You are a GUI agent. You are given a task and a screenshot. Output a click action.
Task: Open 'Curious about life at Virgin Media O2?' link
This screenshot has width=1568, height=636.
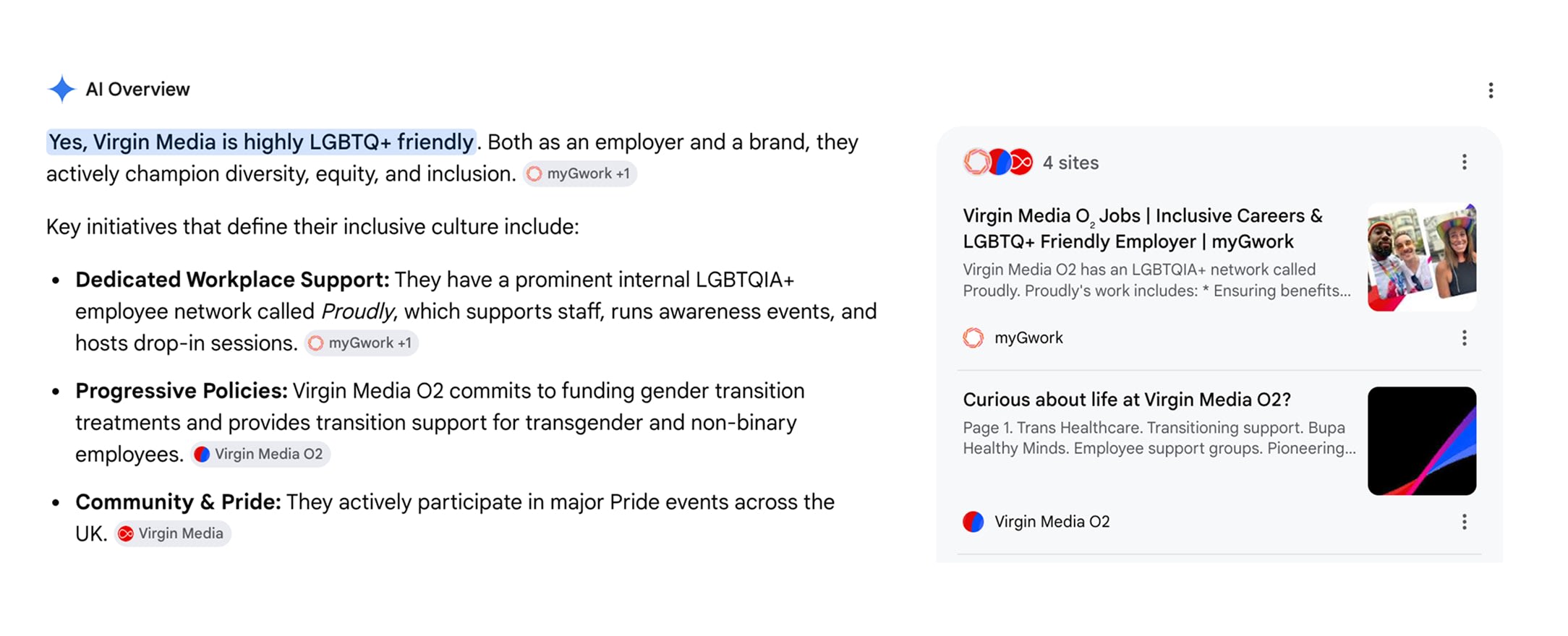click(x=1127, y=400)
